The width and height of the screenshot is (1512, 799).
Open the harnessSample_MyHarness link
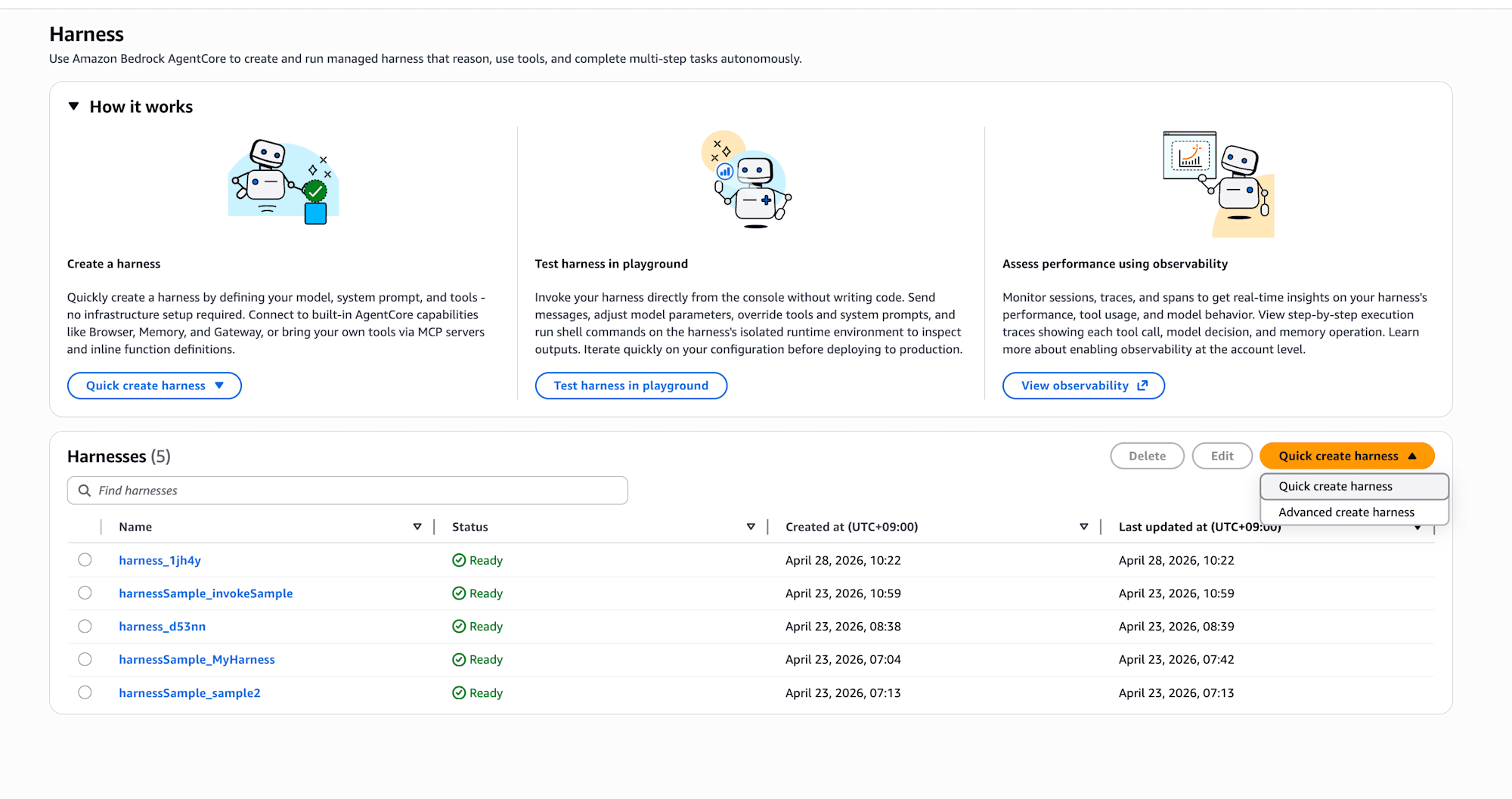tap(197, 659)
